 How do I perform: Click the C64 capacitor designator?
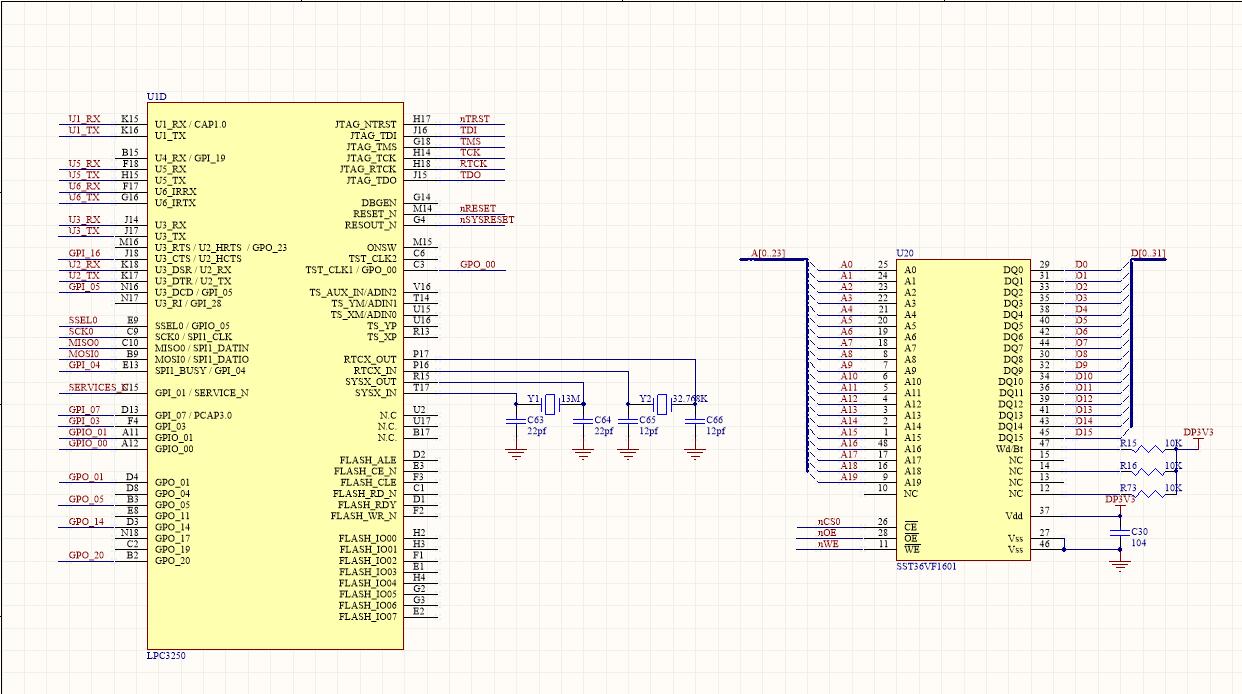[603, 421]
